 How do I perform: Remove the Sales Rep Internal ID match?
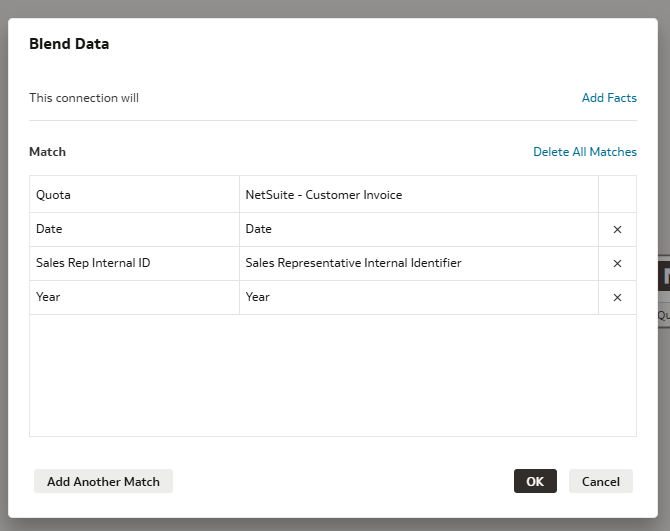coord(617,264)
